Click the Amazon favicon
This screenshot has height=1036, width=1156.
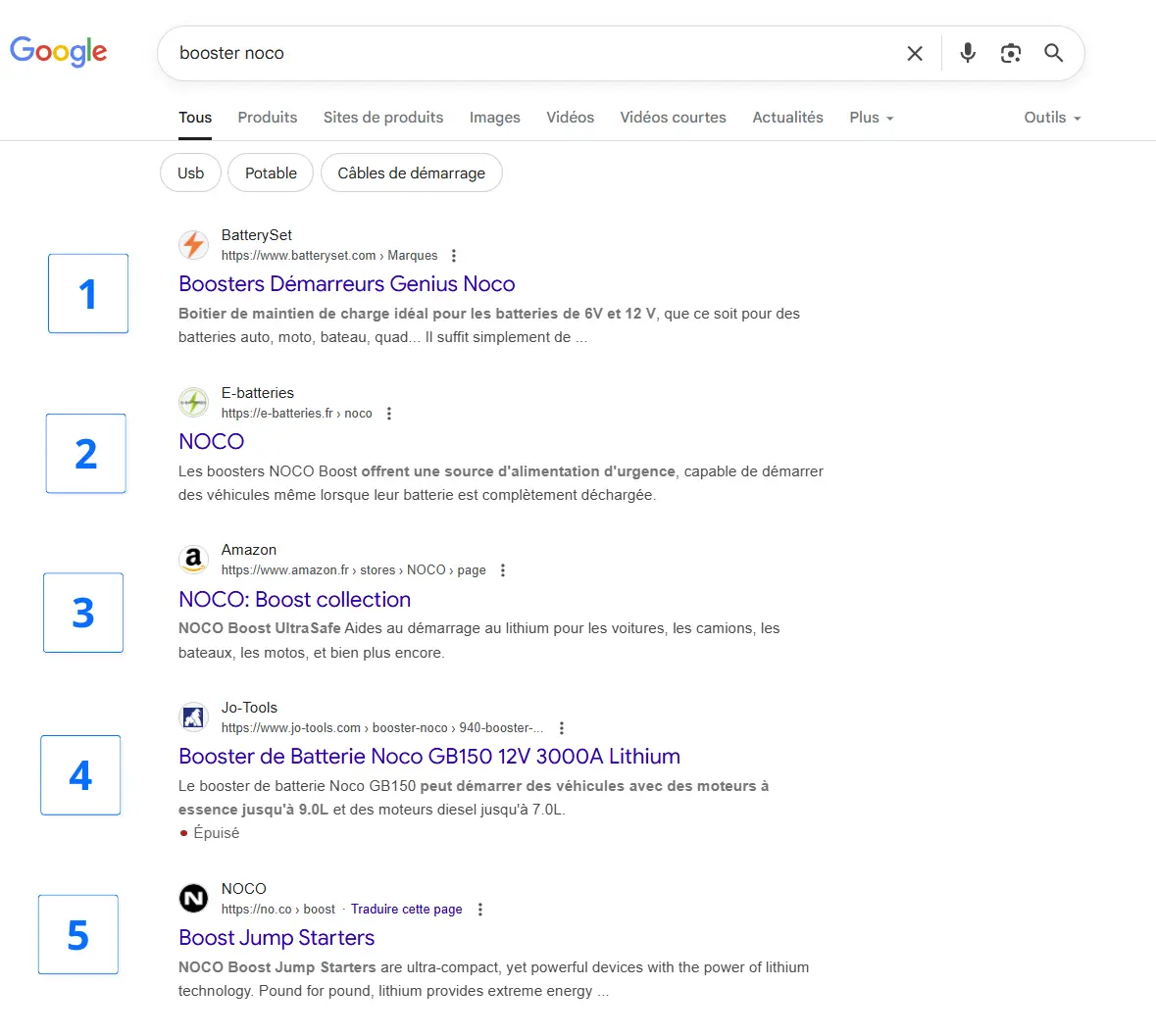[x=194, y=560]
